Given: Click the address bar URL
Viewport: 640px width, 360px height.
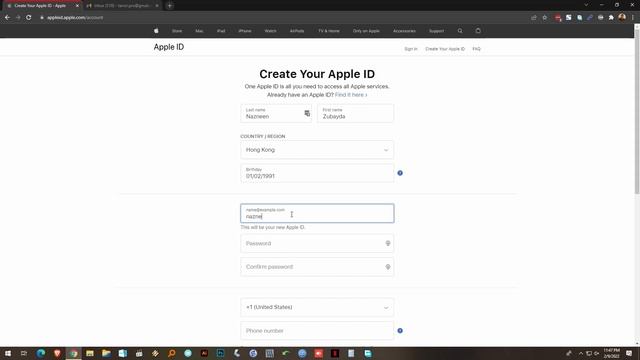Looking at the screenshot, I should [75, 18].
